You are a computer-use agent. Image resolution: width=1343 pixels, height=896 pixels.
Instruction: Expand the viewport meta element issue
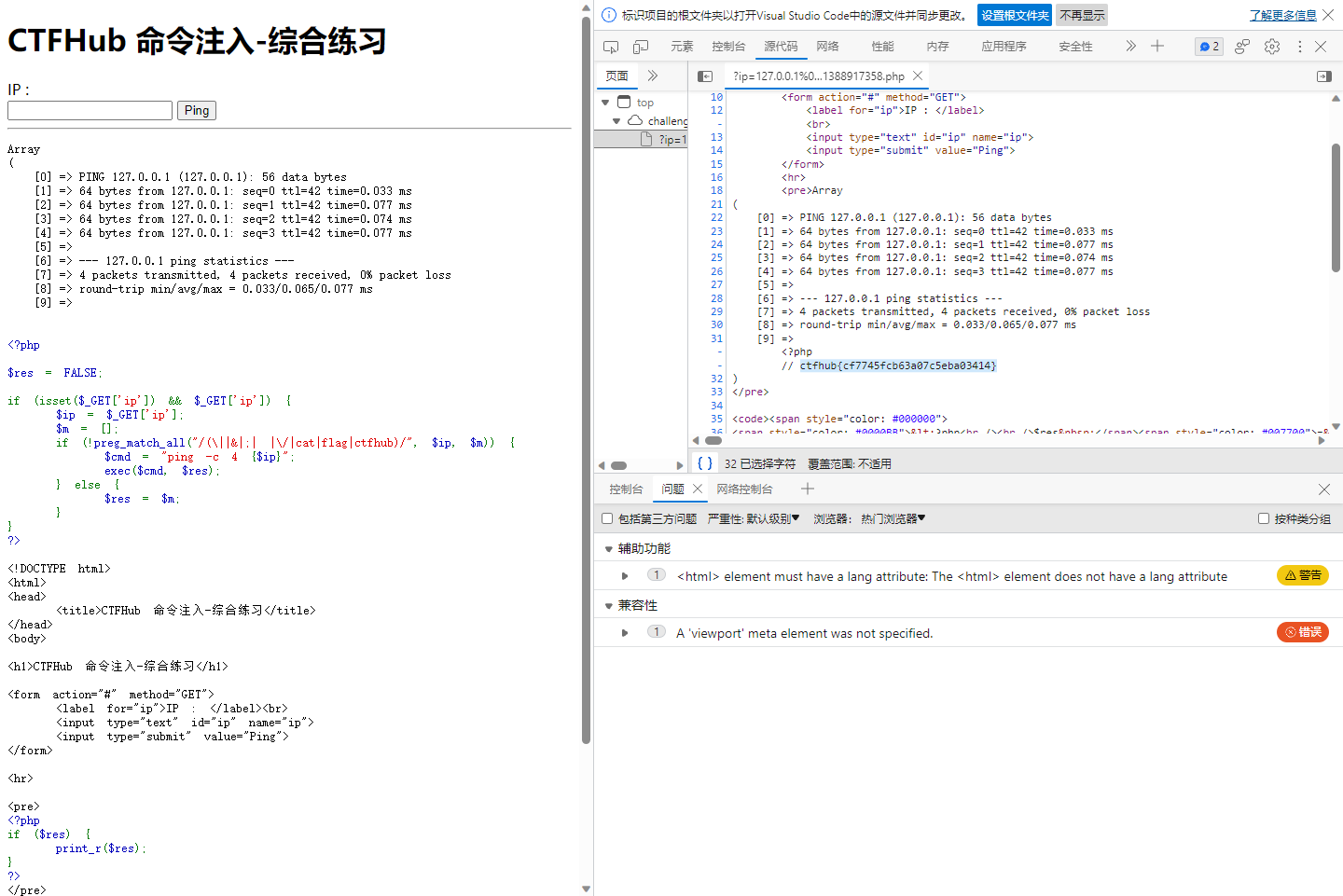tap(626, 633)
